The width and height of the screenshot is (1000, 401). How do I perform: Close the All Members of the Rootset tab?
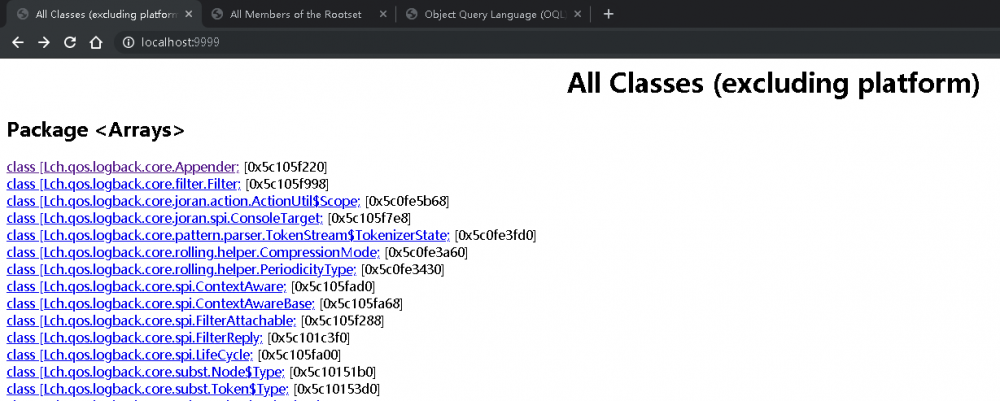(x=383, y=14)
